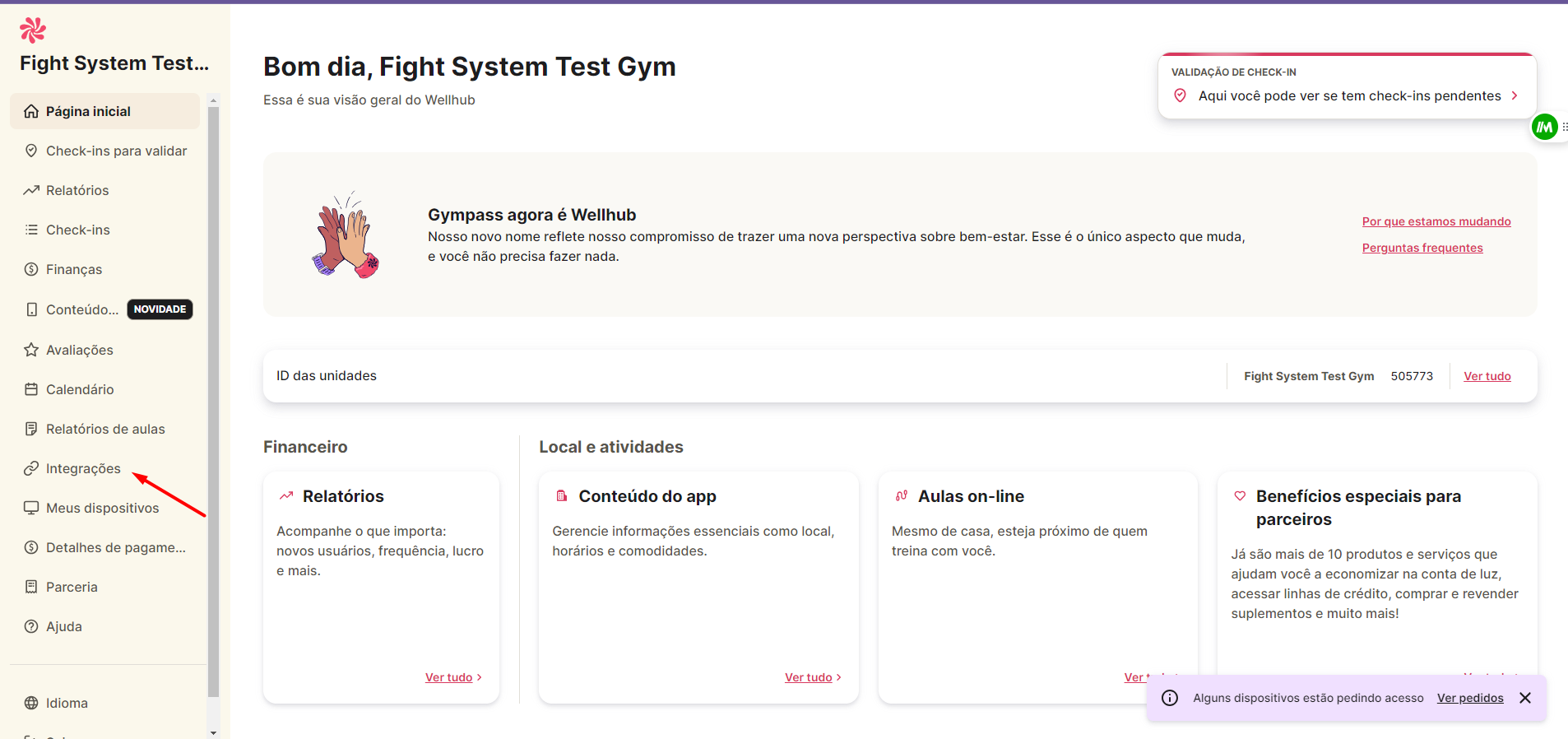
Task: Open Meus dispositivos page
Action: pyautogui.click(x=103, y=508)
